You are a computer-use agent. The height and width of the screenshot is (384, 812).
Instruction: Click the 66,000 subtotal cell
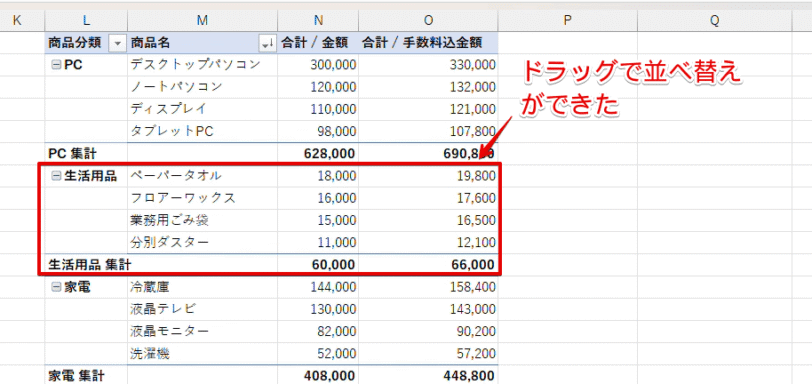click(428, 265)
